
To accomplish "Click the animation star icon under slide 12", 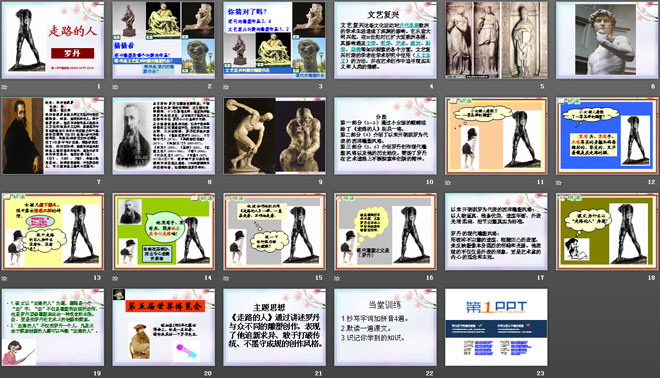I will pyautogui.click(x=559, y=182).
